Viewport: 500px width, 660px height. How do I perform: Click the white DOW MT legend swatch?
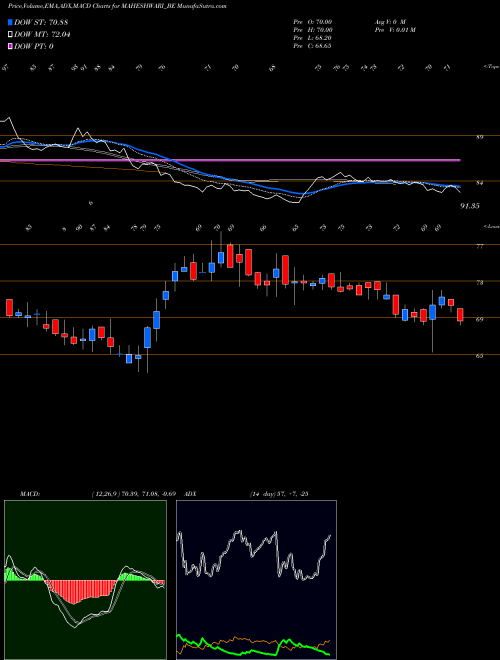point(10,35)
